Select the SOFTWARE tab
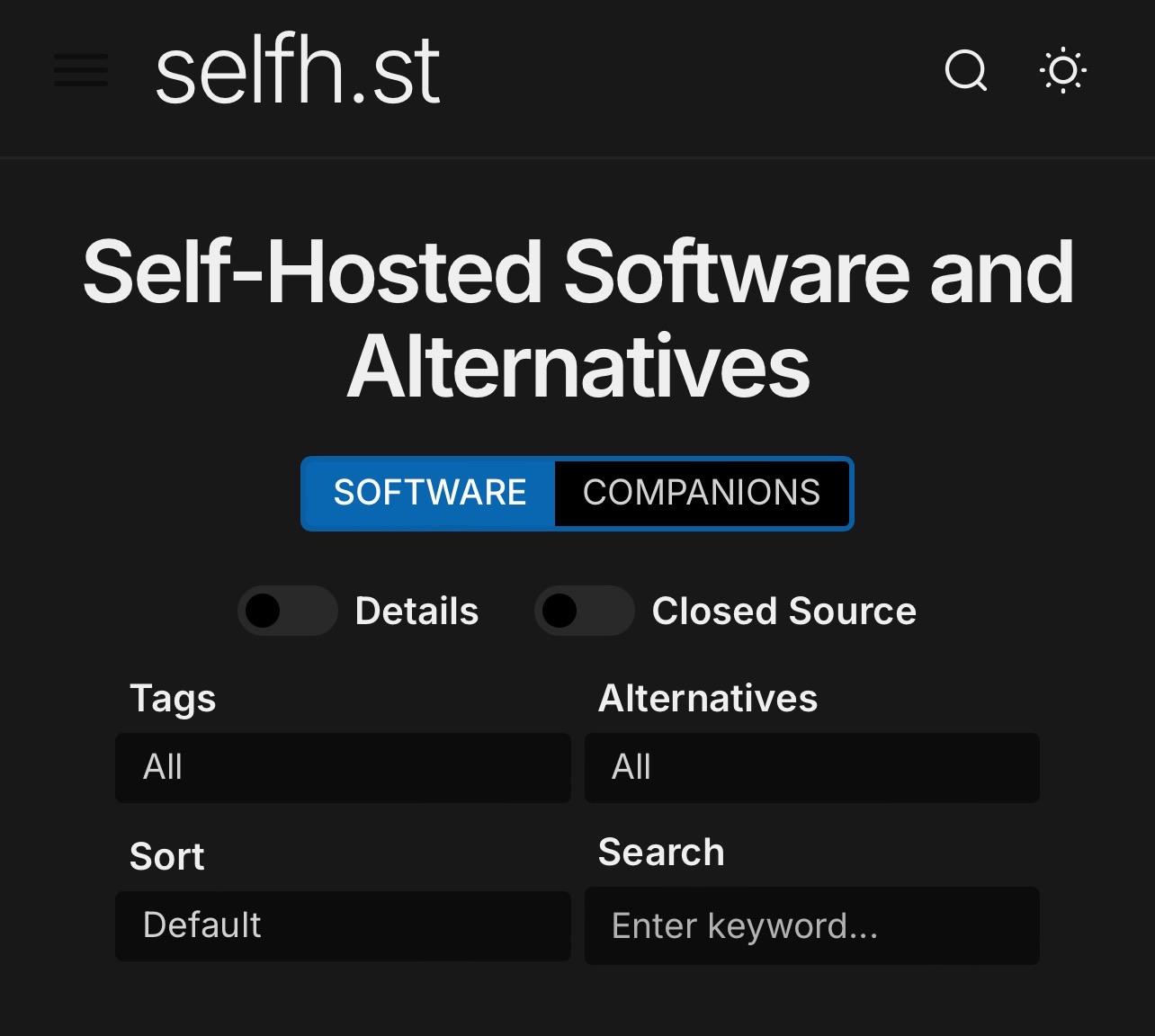The image size is (1155, 1036). point(429,493)
